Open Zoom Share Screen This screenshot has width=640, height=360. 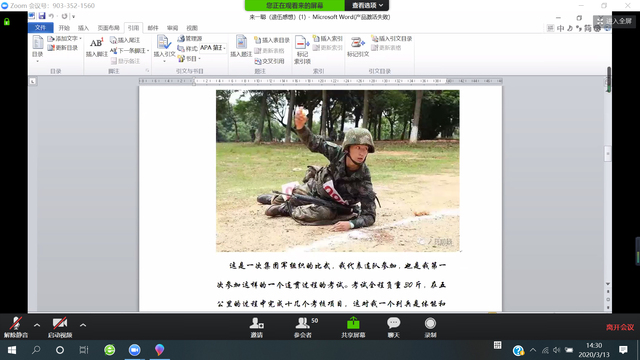[x=353, y=327]
